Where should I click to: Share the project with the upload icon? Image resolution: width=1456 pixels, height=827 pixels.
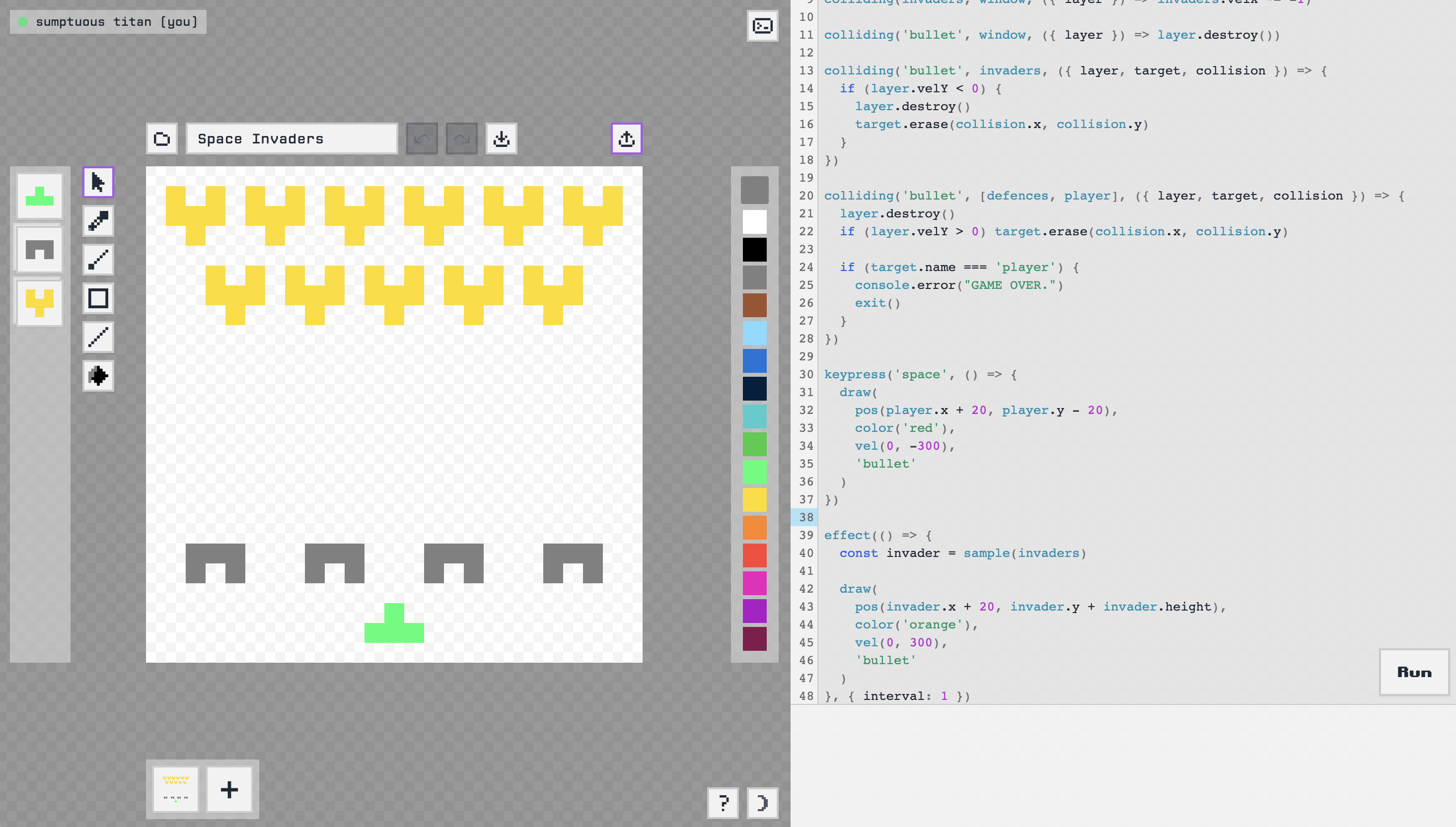[627, 138]
